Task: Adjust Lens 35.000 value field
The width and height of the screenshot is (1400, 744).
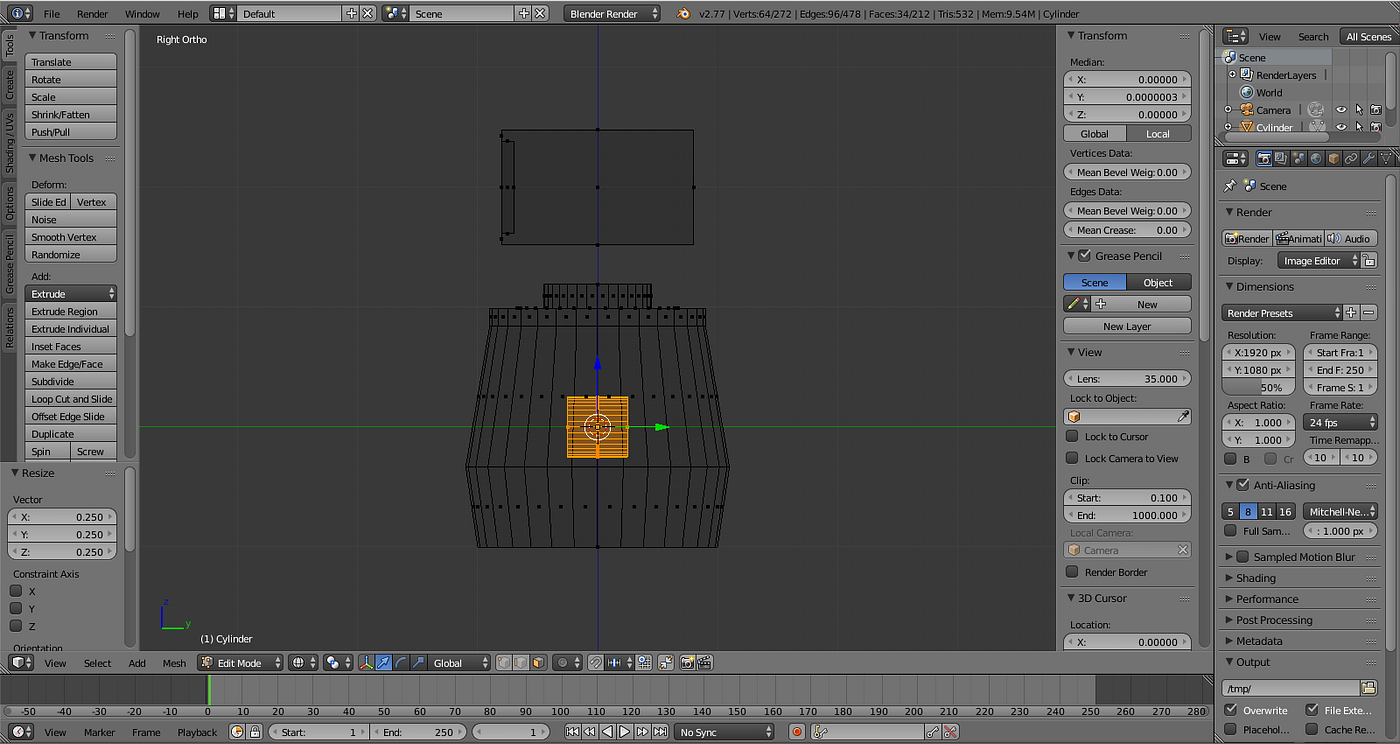Action: pyautogui.click(x=1127, y=379)
